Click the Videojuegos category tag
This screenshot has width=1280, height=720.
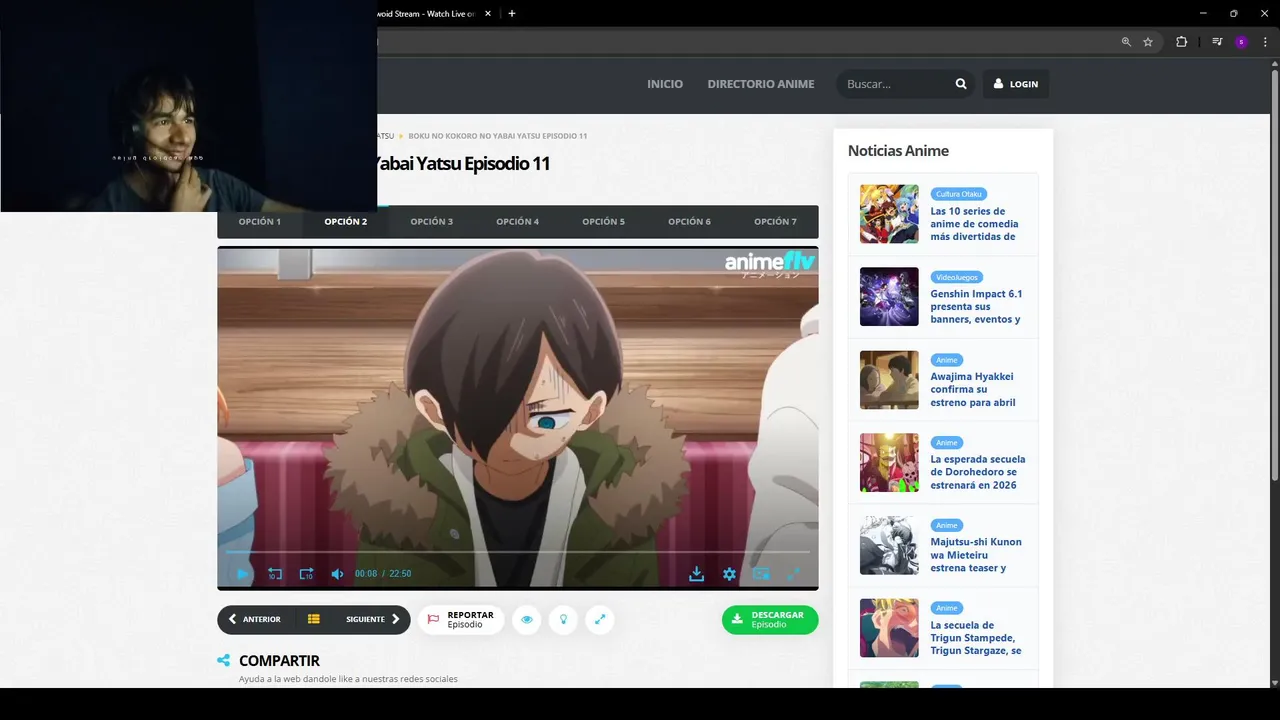click(957, 277)
